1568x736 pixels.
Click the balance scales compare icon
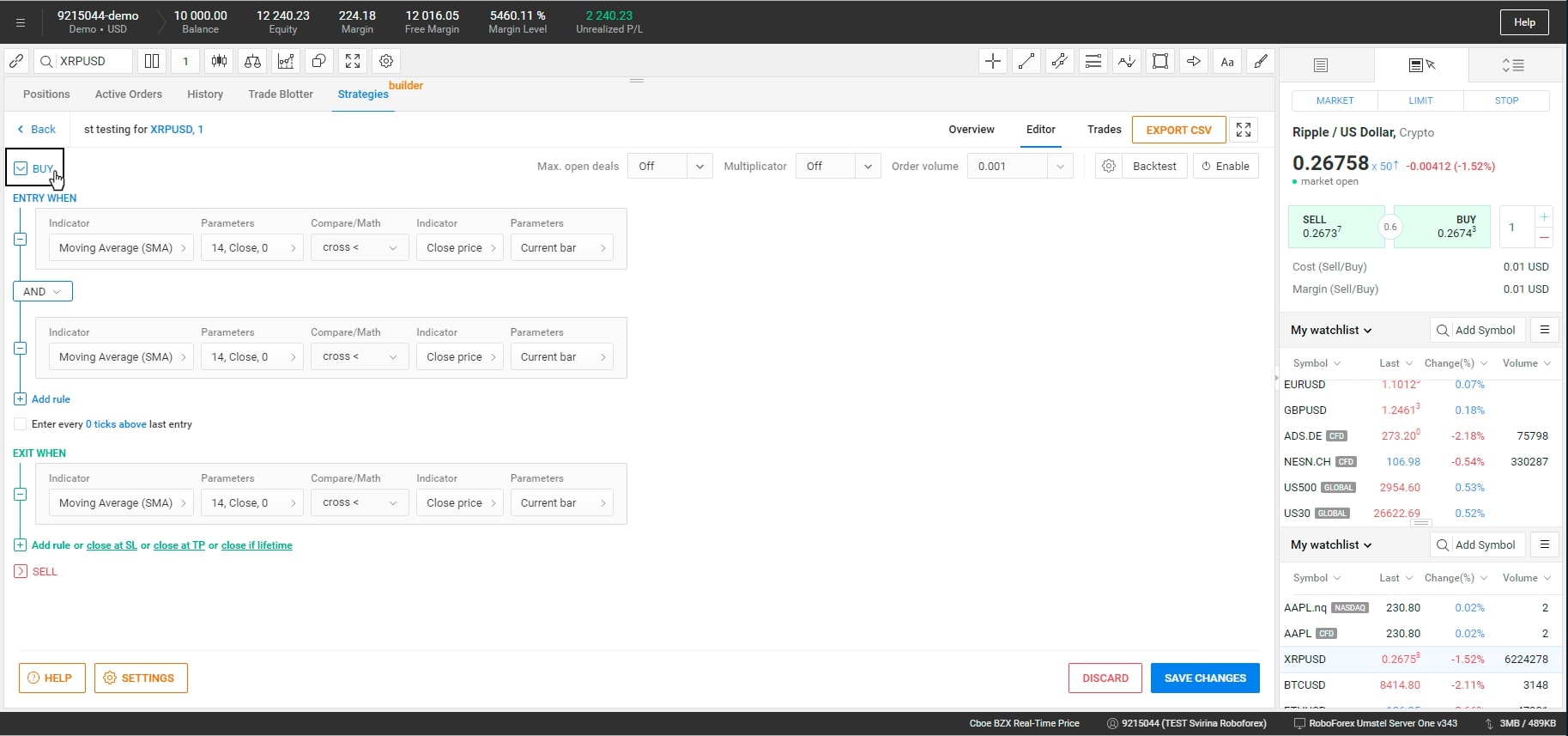click(252, 61)
